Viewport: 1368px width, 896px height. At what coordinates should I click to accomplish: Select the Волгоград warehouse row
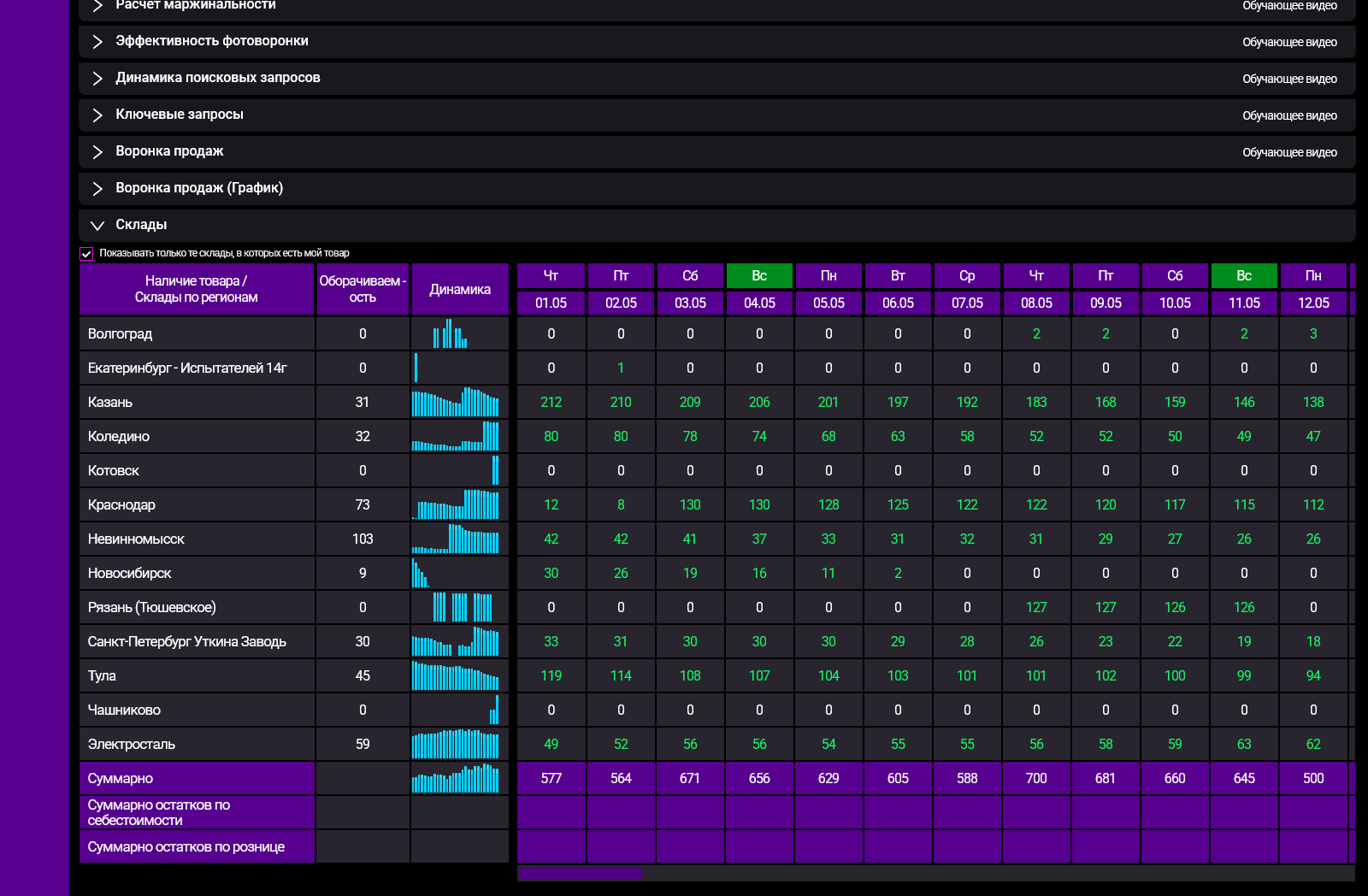point(197,333)
